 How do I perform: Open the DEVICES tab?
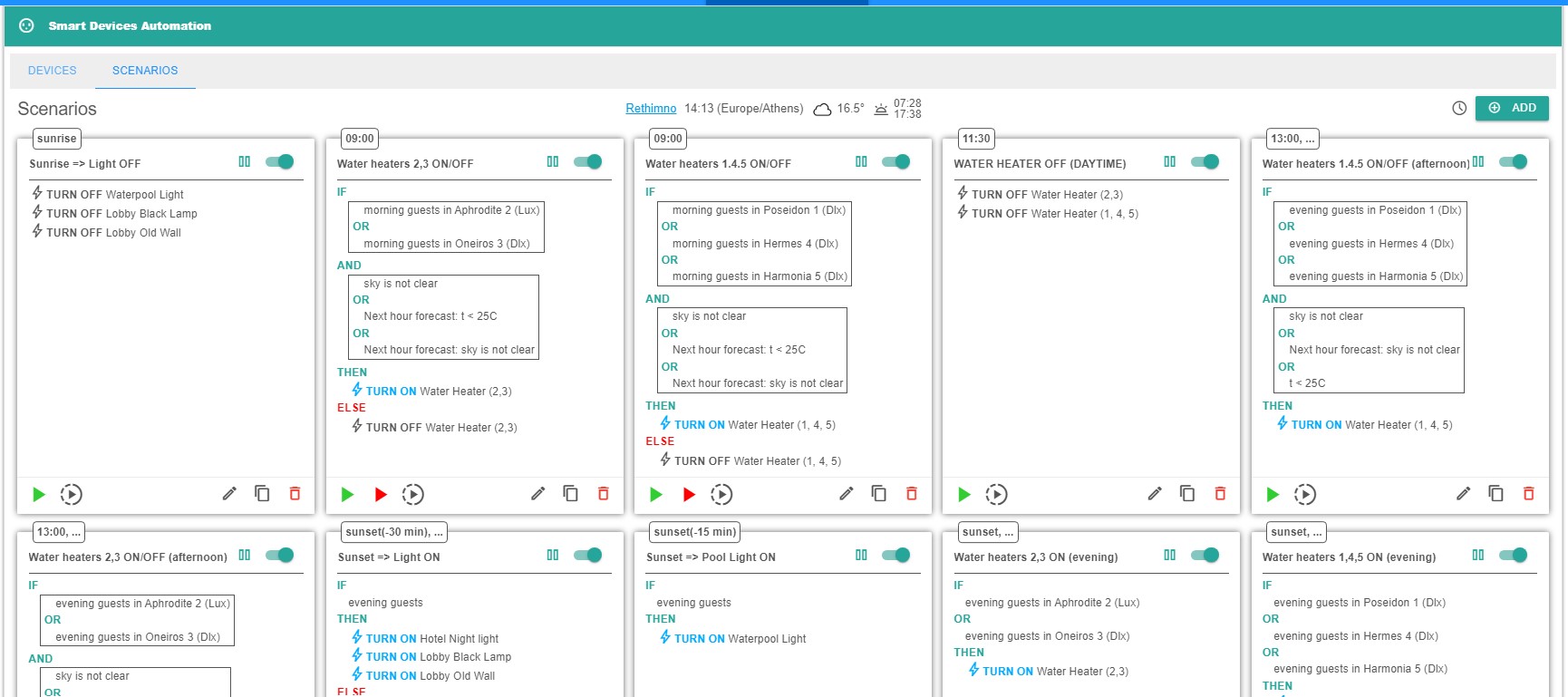tap(53, 71)
